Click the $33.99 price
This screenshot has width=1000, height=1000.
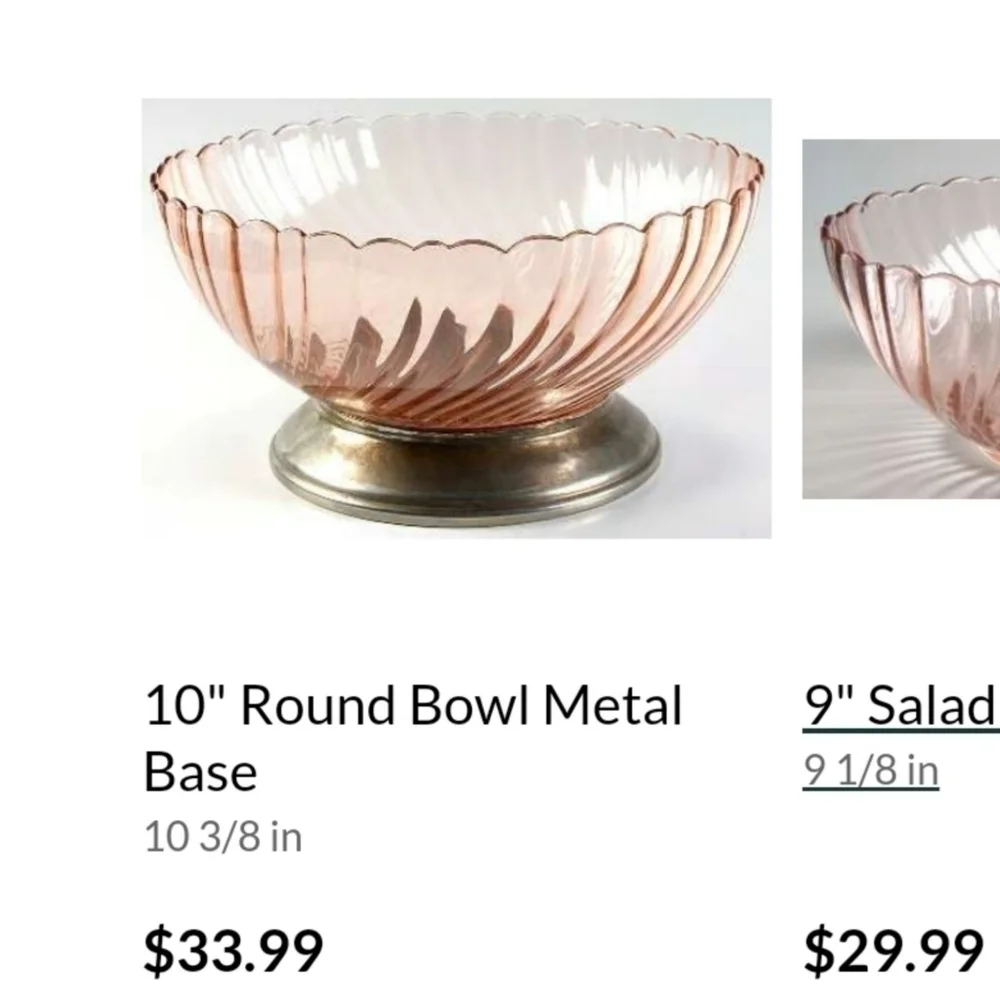233,951
